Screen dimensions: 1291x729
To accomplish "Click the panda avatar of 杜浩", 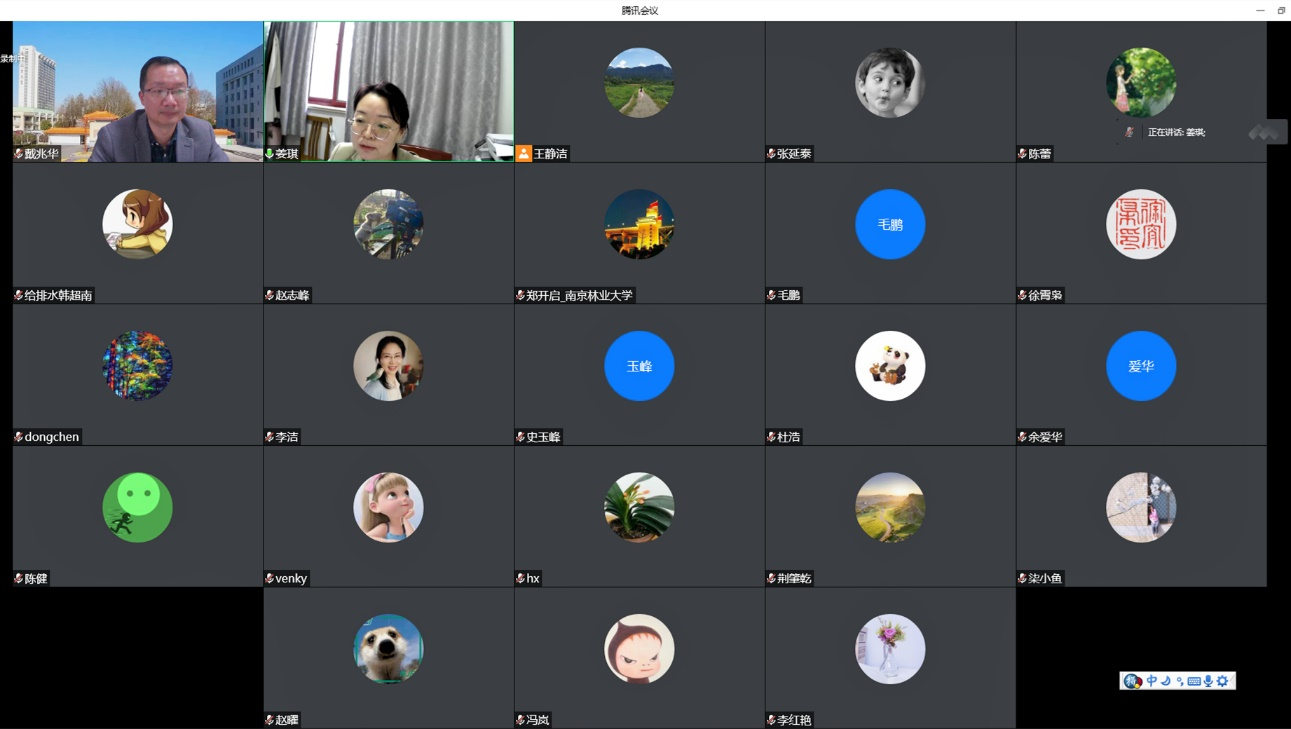I will point(890,366).
